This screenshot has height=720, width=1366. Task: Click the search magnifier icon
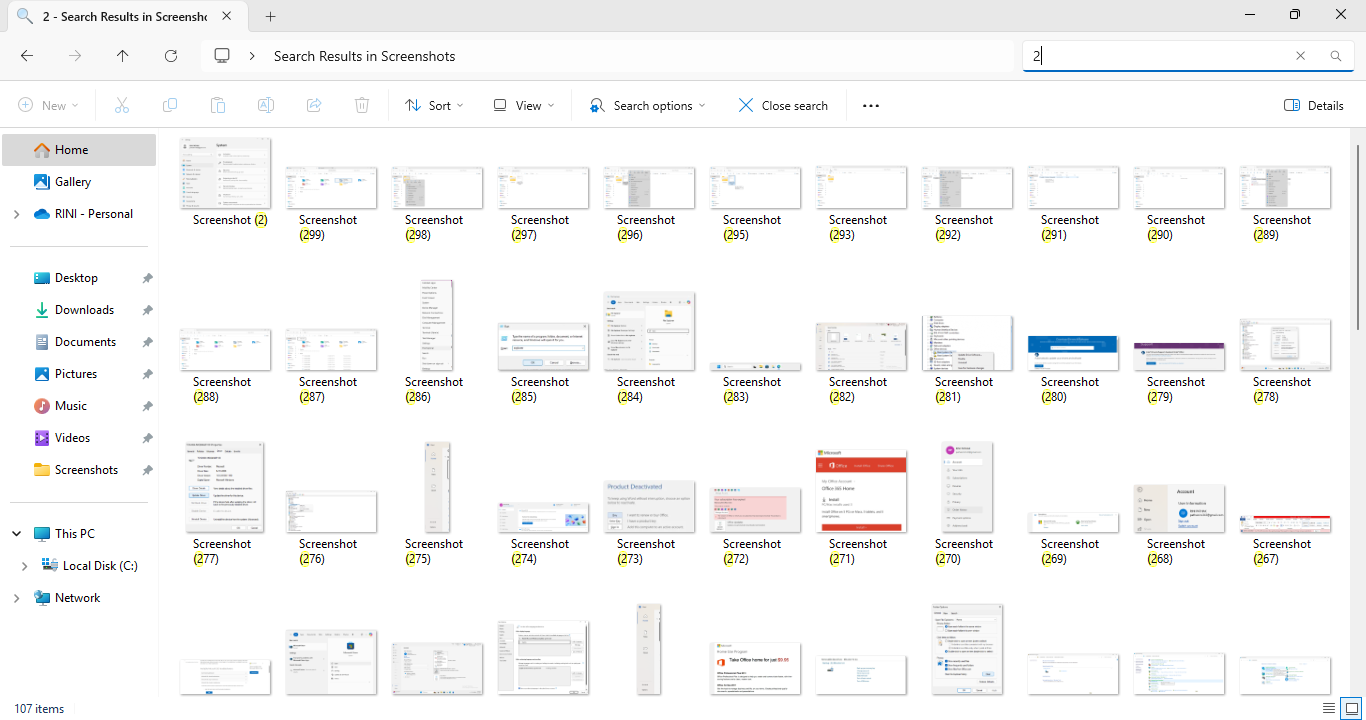coord(1336,56)
